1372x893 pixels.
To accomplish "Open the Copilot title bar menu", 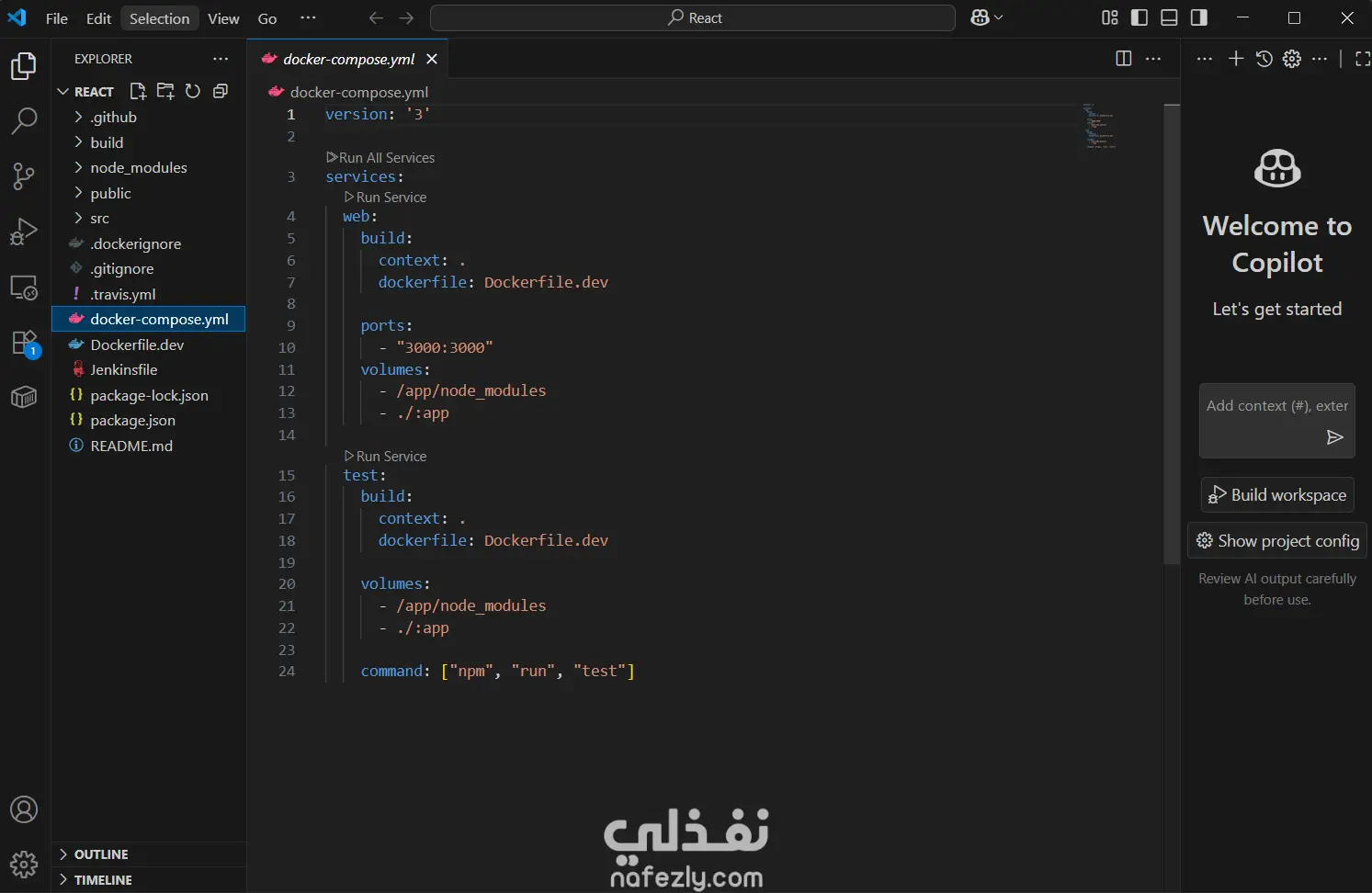I will point(986,18).
